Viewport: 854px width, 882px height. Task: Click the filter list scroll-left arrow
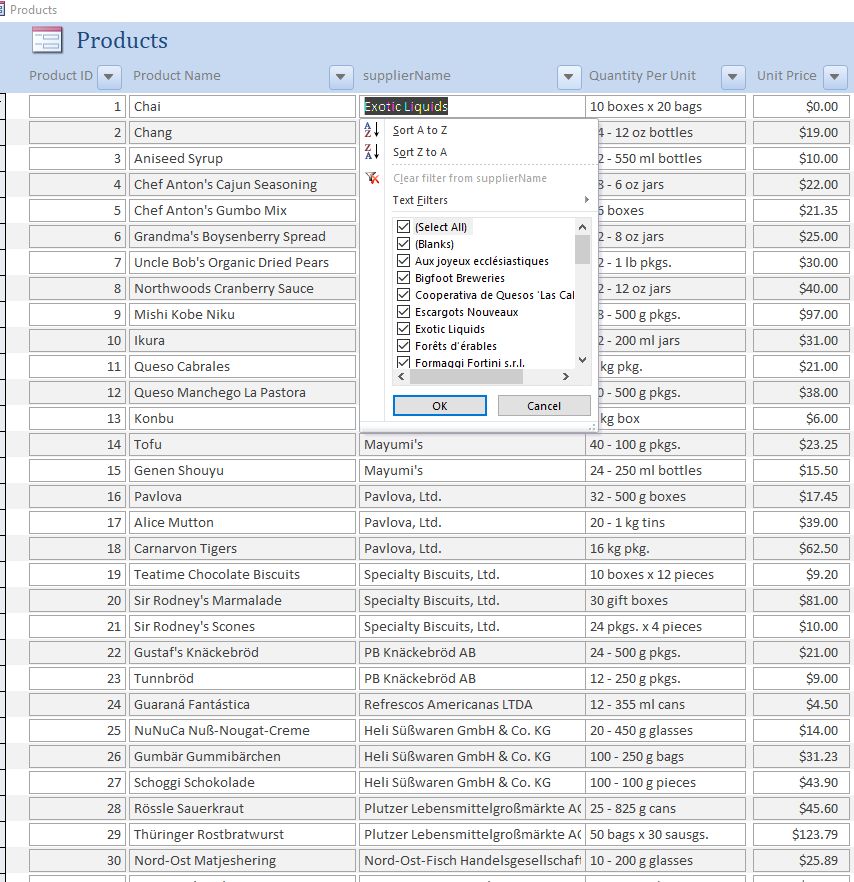pos(401,376)
